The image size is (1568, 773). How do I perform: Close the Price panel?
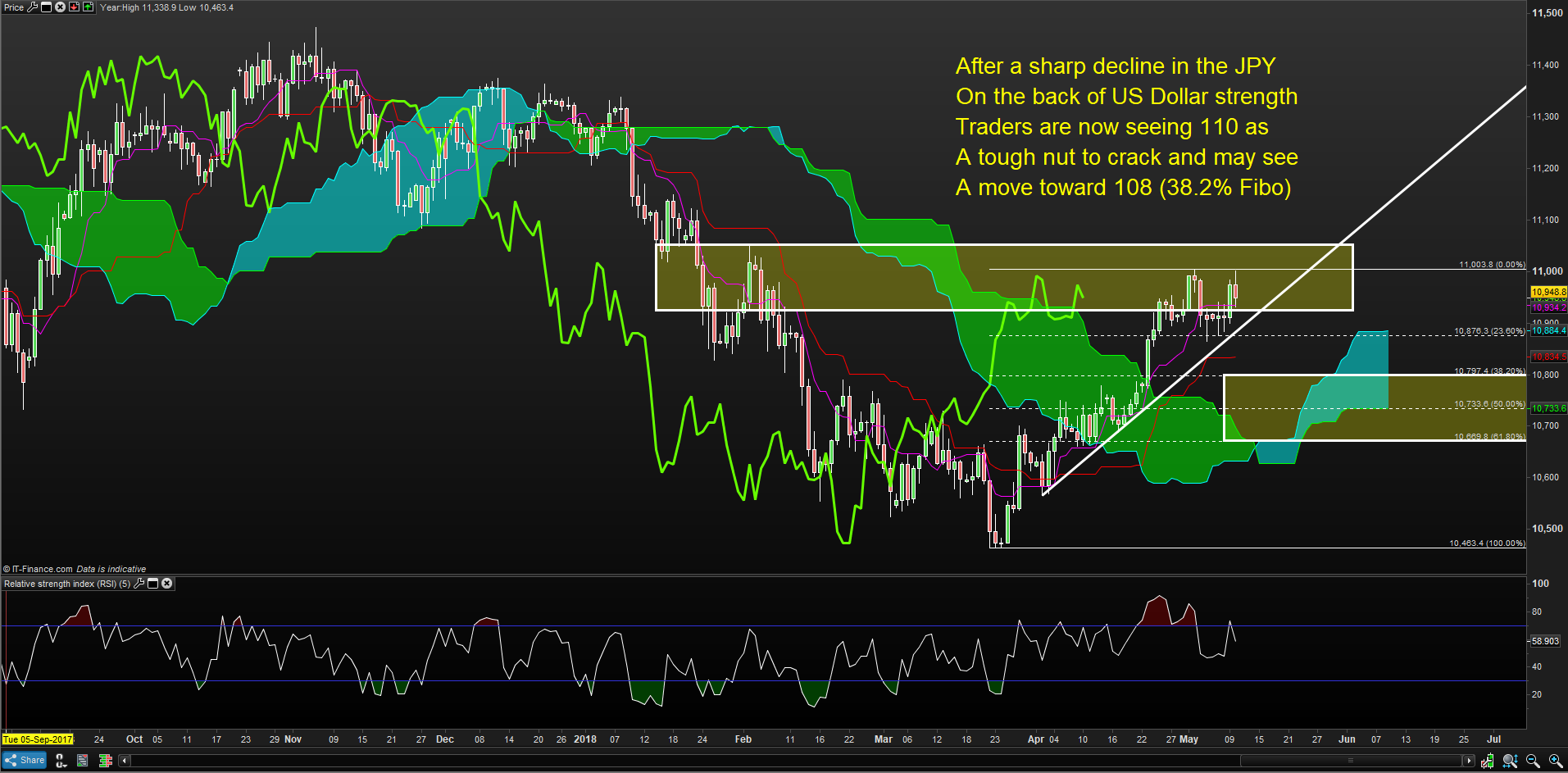coord(60,7)
